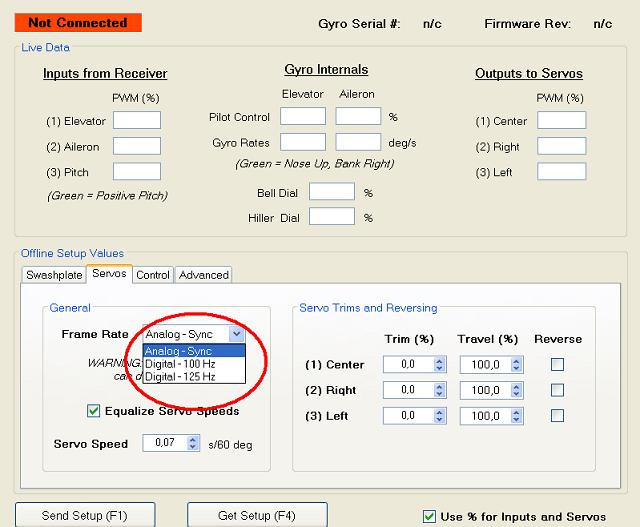Click the Right servo Travel spinner arrows

tap(515, 390)
